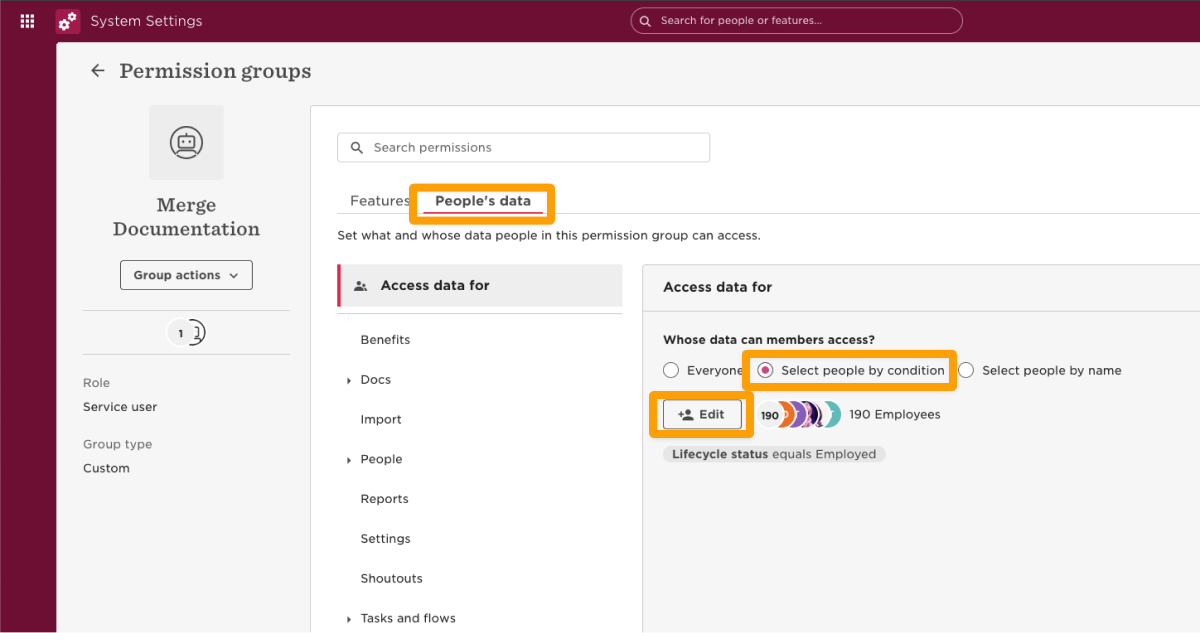Click the Merge Documentation robot avatar
Image resolution: width=1200 pixels, height=633 pixels.
pyautogui.click(x=186, y=143)
